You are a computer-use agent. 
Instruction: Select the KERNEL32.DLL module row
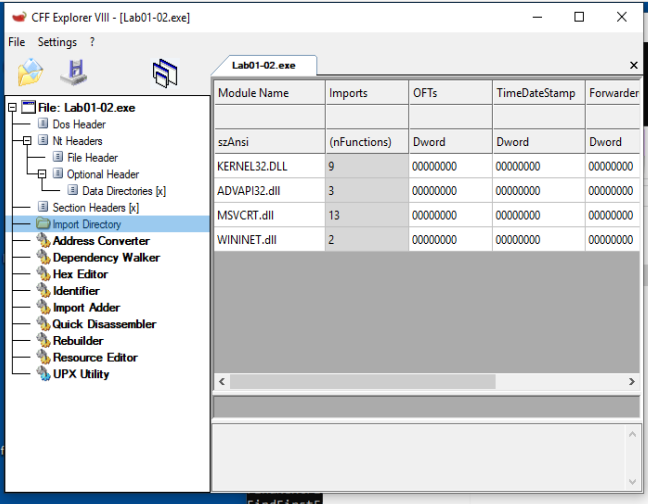pos(427,166)
